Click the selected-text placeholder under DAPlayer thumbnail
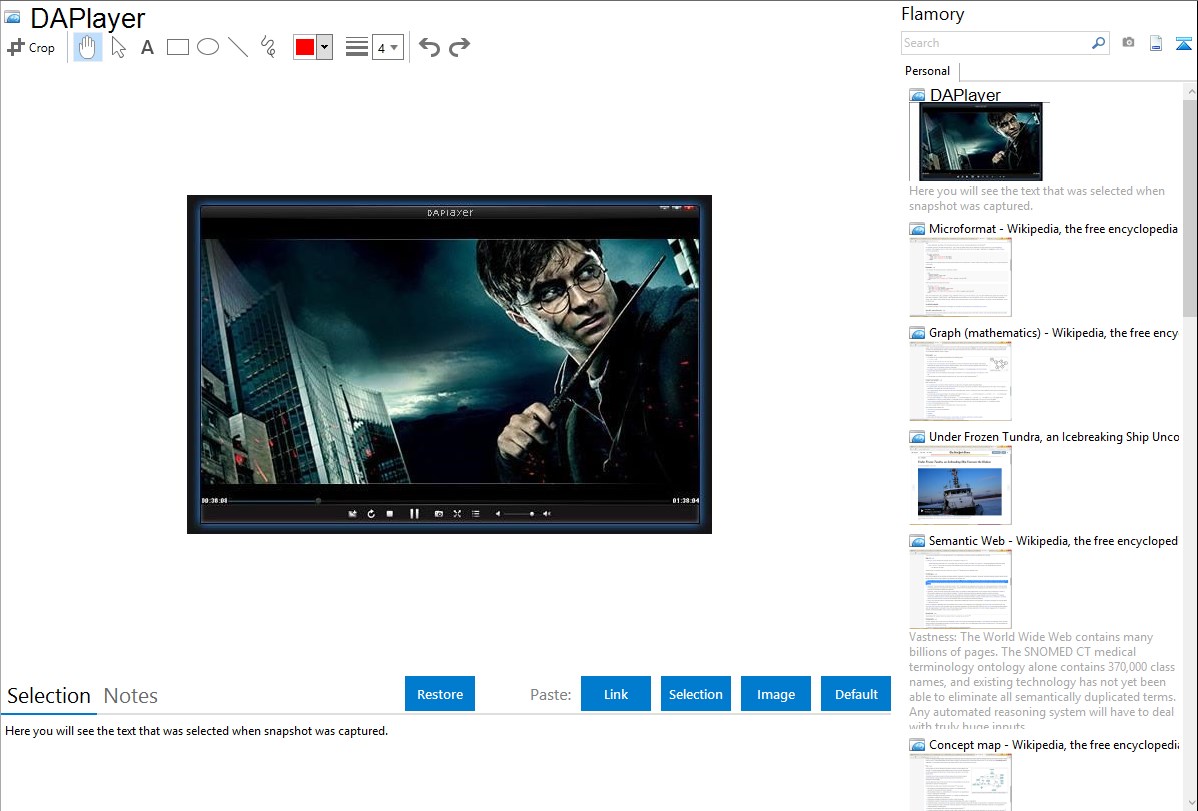 click(x=1037, y=198)
